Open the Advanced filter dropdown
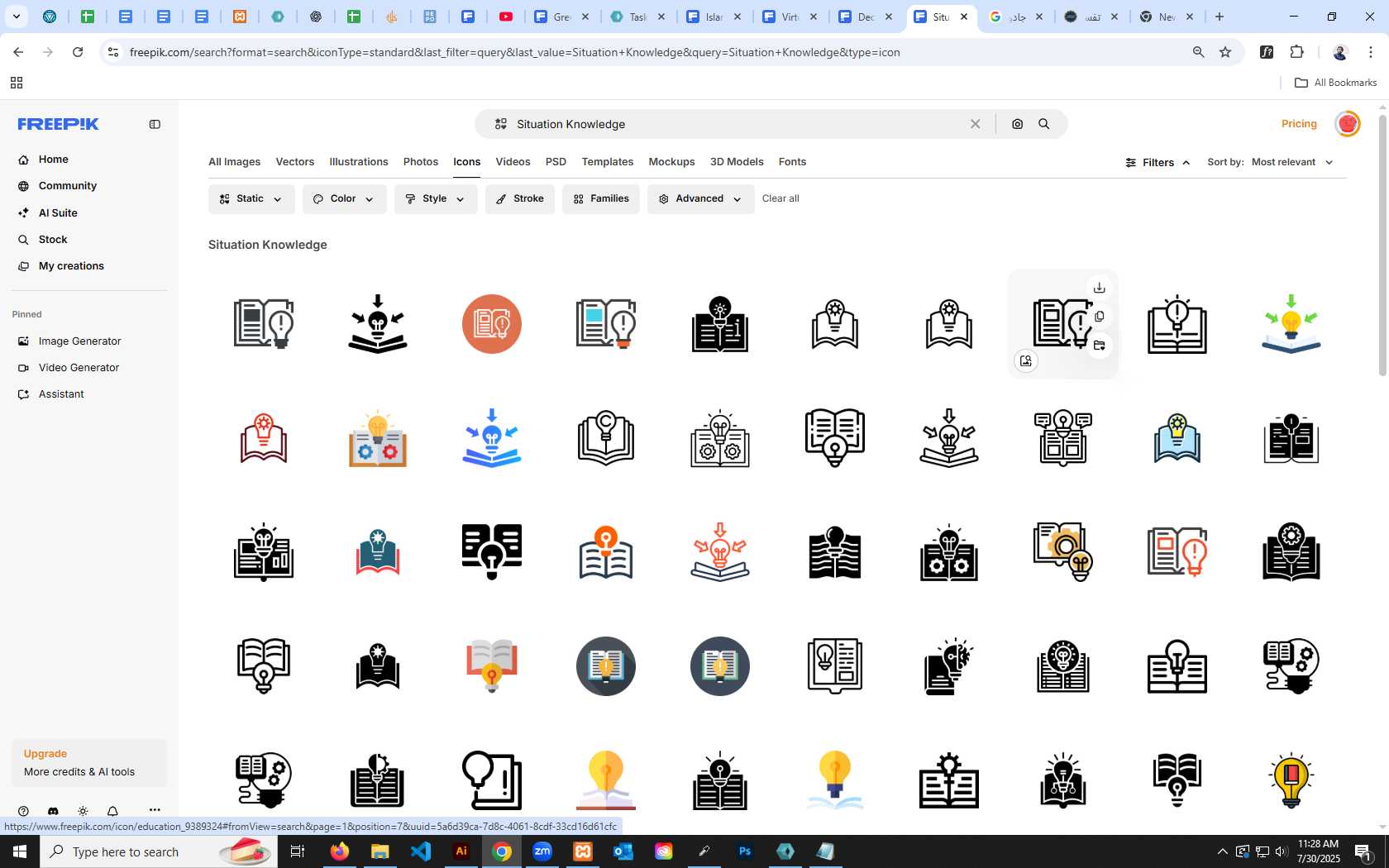1389x868 pixels. [700, 199]
